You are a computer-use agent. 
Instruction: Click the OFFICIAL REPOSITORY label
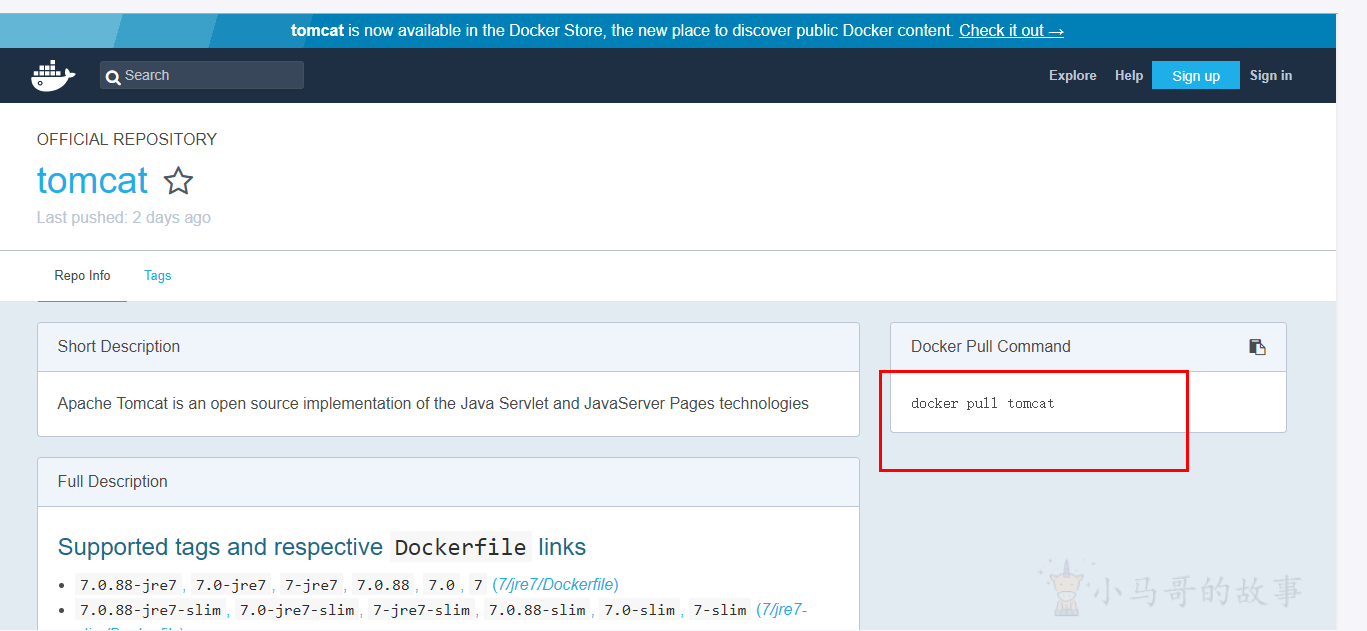tap(127, 139)
